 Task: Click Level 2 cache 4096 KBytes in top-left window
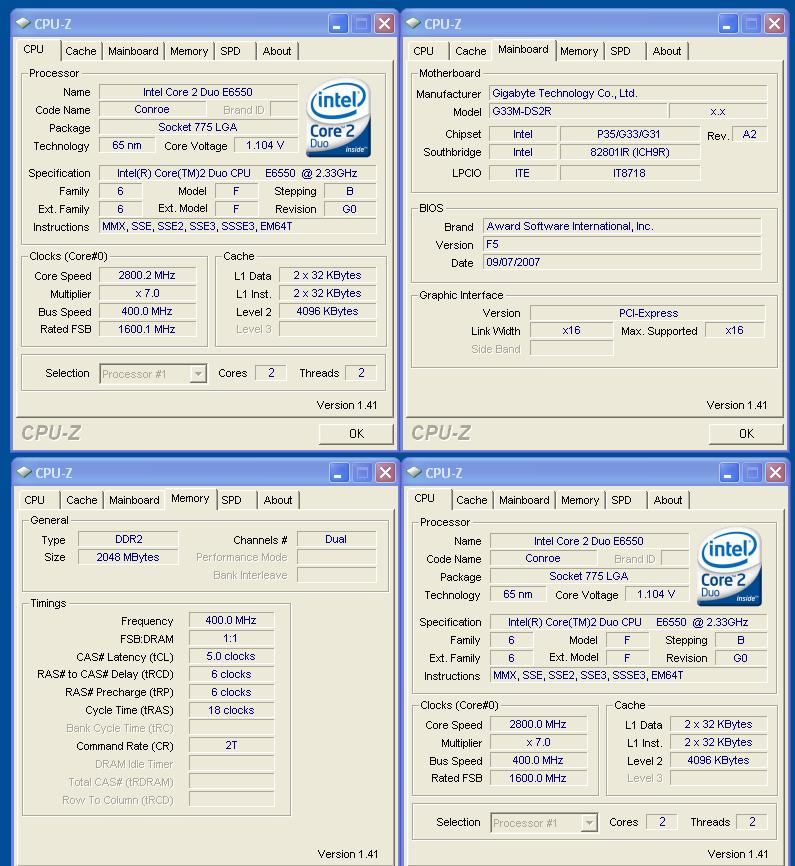pos(327,311)
